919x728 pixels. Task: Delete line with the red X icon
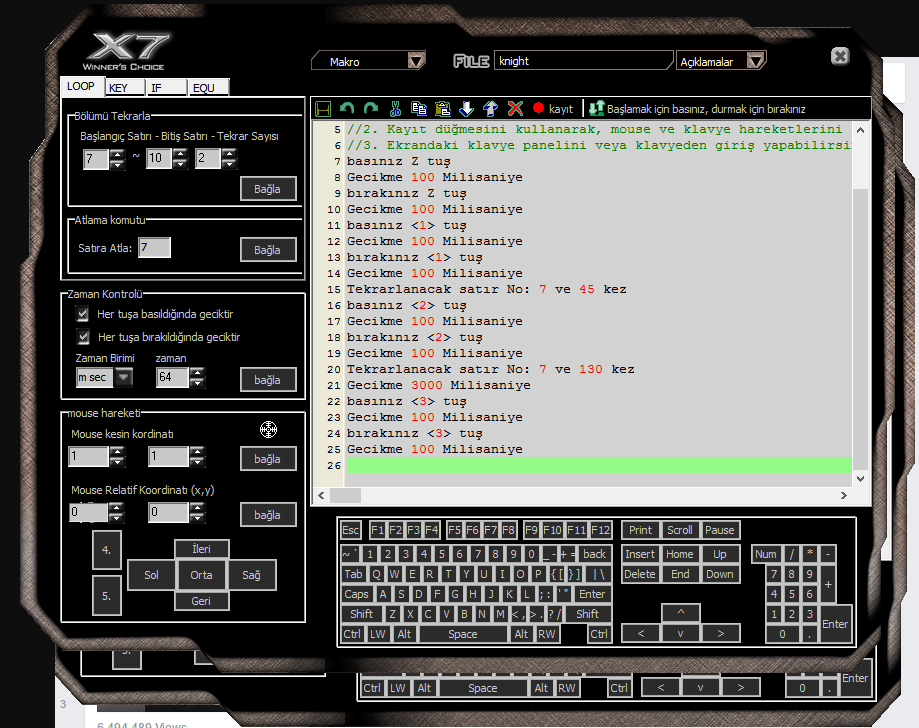pyautogui.click(x=515, y=108)
